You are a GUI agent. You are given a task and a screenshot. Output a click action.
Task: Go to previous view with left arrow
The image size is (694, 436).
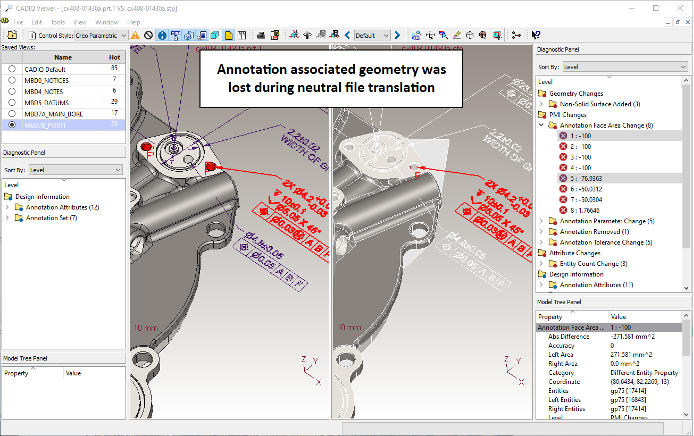pos(347,35)
